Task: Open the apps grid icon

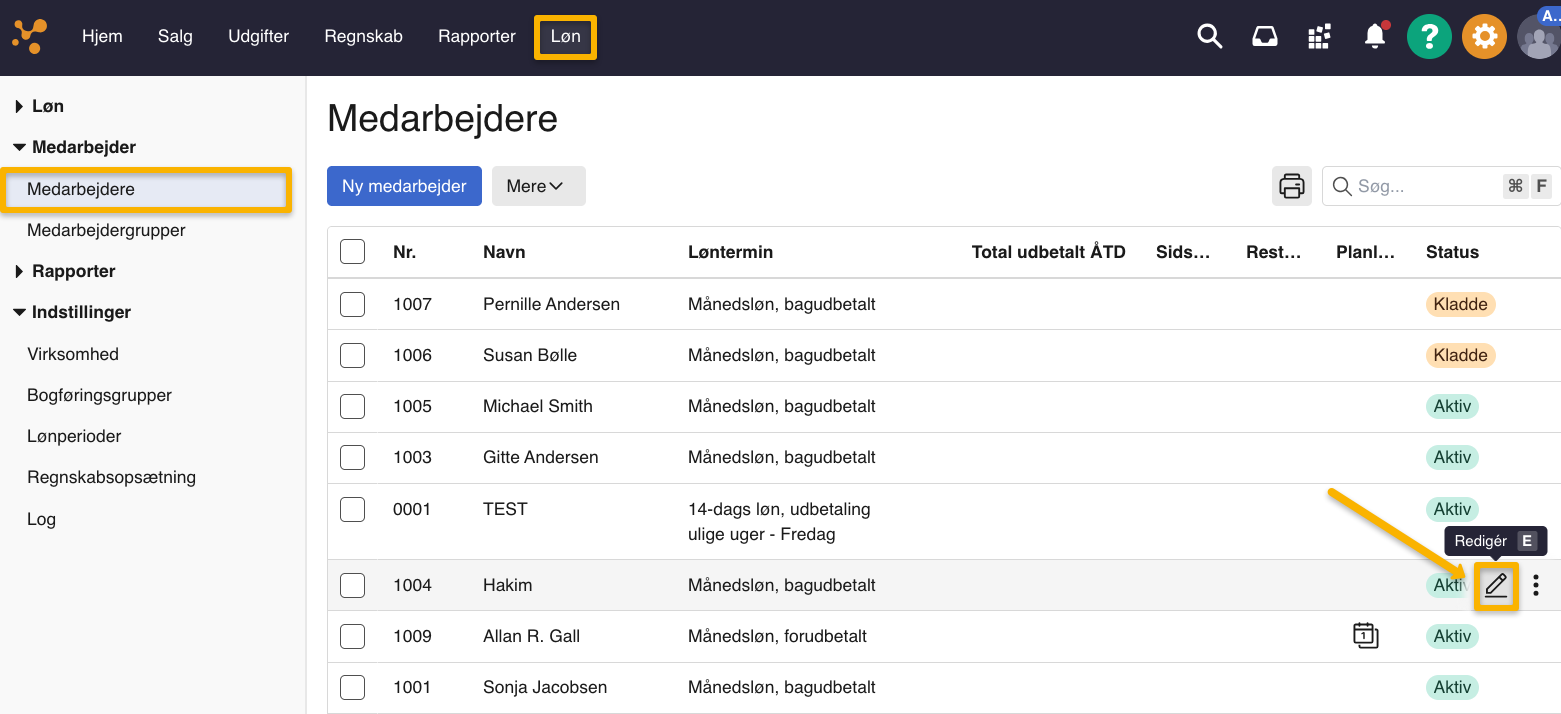Action: click(x=1320, y=37)
